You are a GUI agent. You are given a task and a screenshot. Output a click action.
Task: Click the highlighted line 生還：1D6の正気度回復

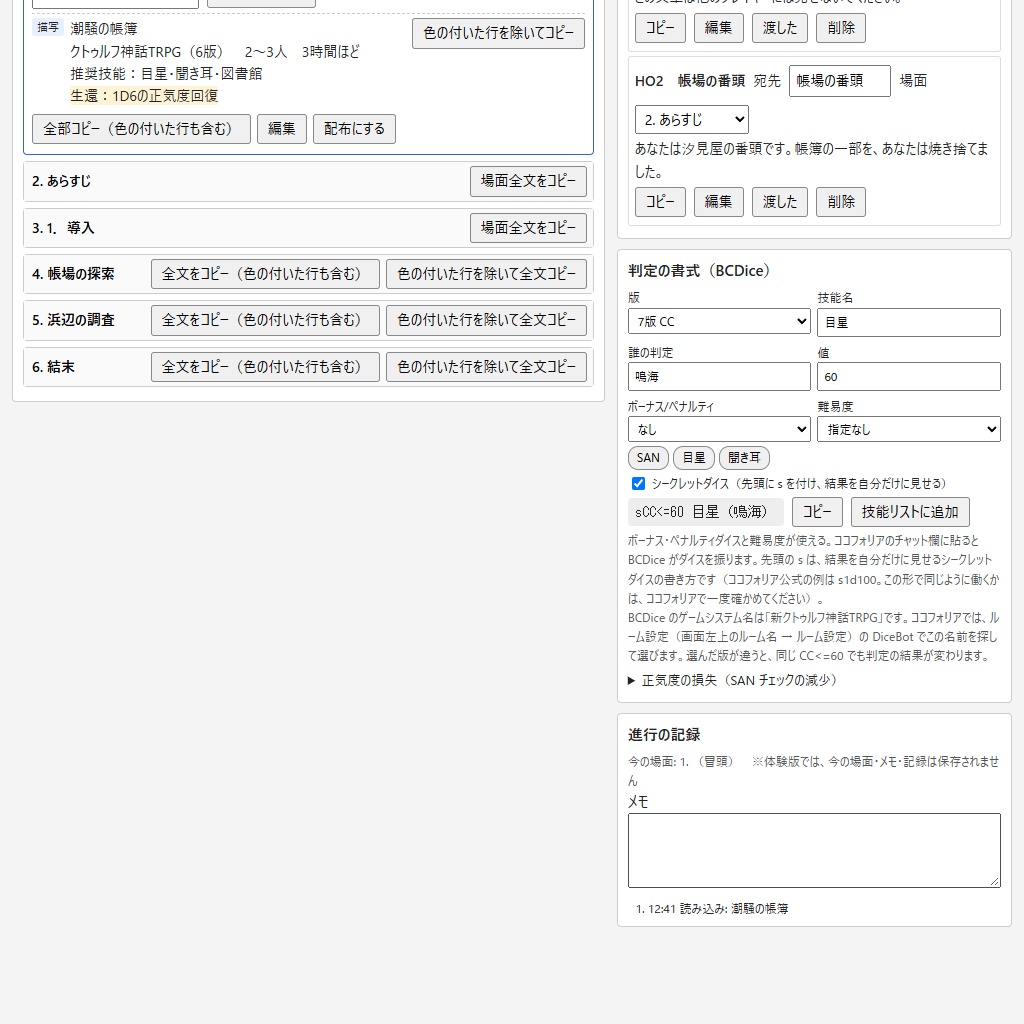(x=144, y=96)
